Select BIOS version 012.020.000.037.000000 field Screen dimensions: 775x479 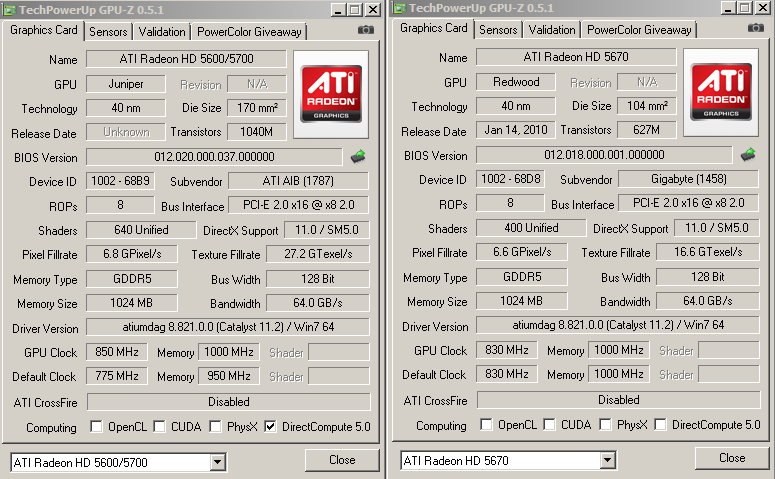tap(214, 157)
